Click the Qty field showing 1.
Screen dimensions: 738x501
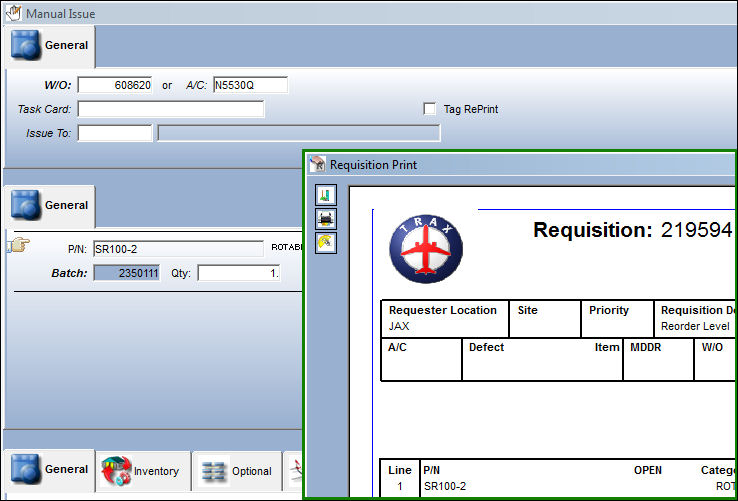click(x=239, y=273)
